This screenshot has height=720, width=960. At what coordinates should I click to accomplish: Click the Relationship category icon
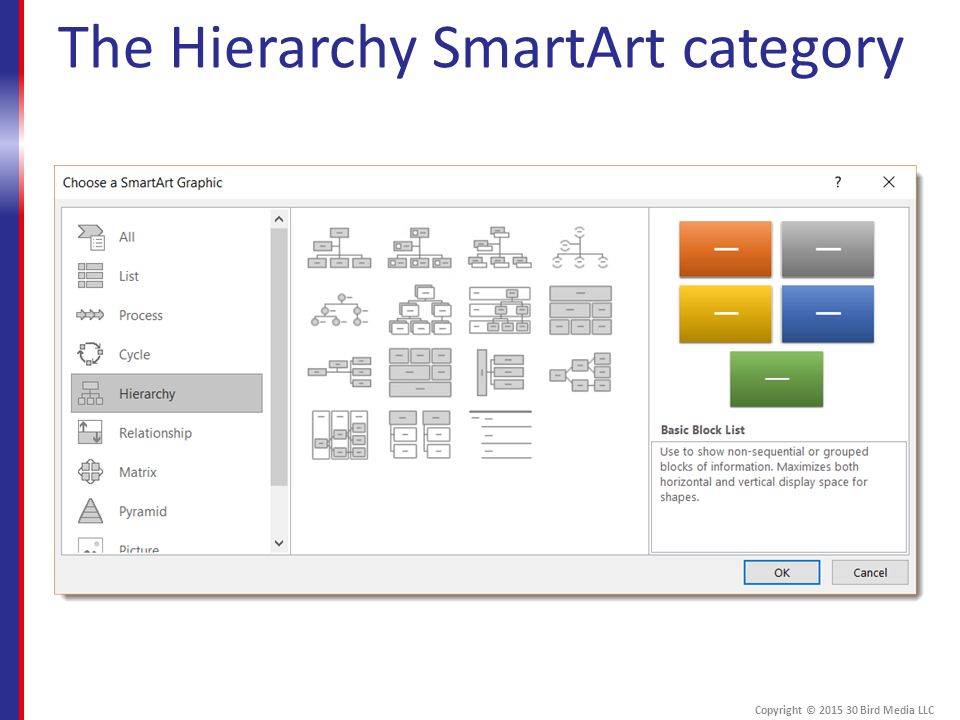click(x=90, y=432)
